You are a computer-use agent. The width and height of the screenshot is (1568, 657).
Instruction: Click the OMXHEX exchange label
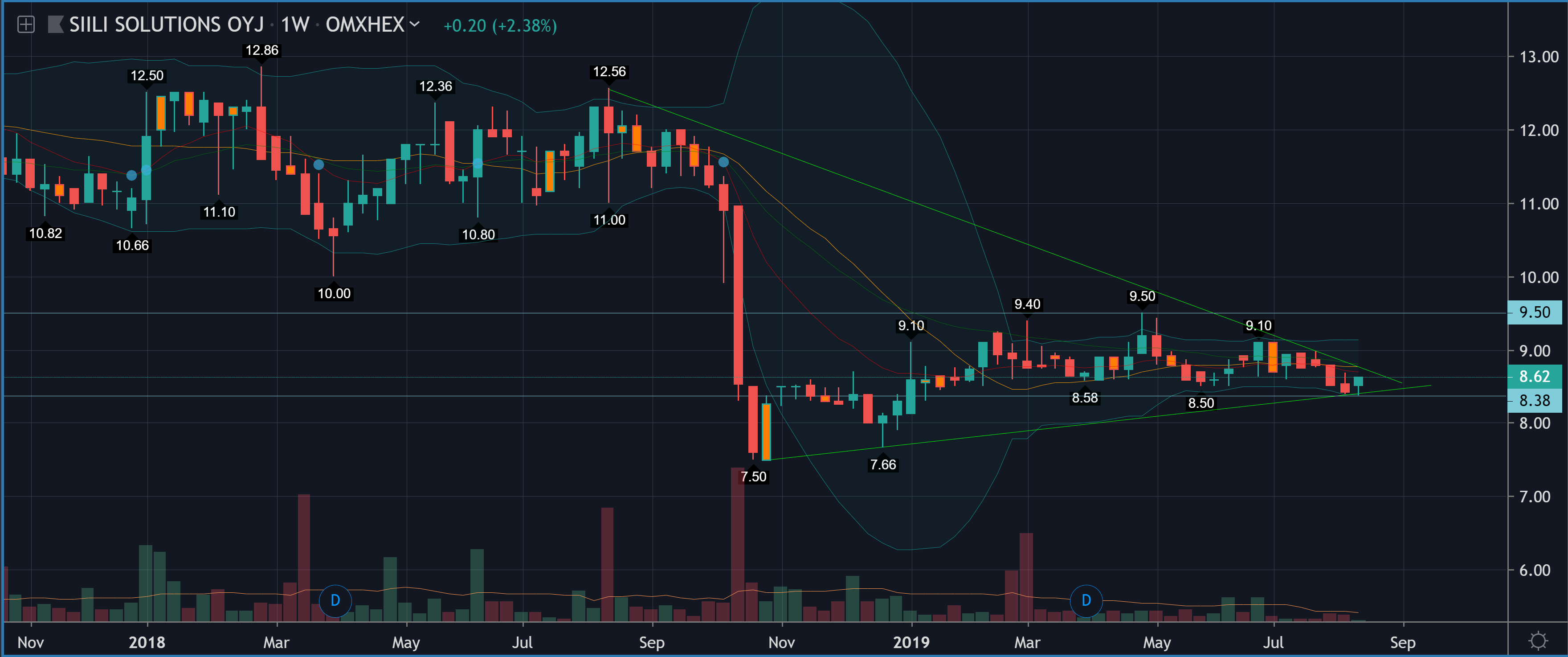click(x=365, y=25)
